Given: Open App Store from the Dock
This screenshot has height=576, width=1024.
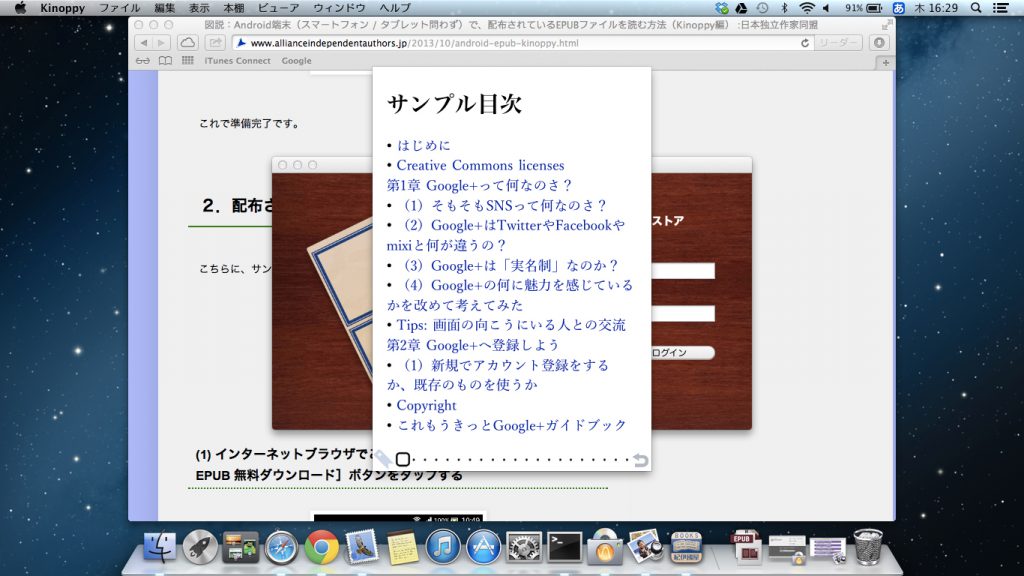Looking at the screenshot, I should coord(483,547).
